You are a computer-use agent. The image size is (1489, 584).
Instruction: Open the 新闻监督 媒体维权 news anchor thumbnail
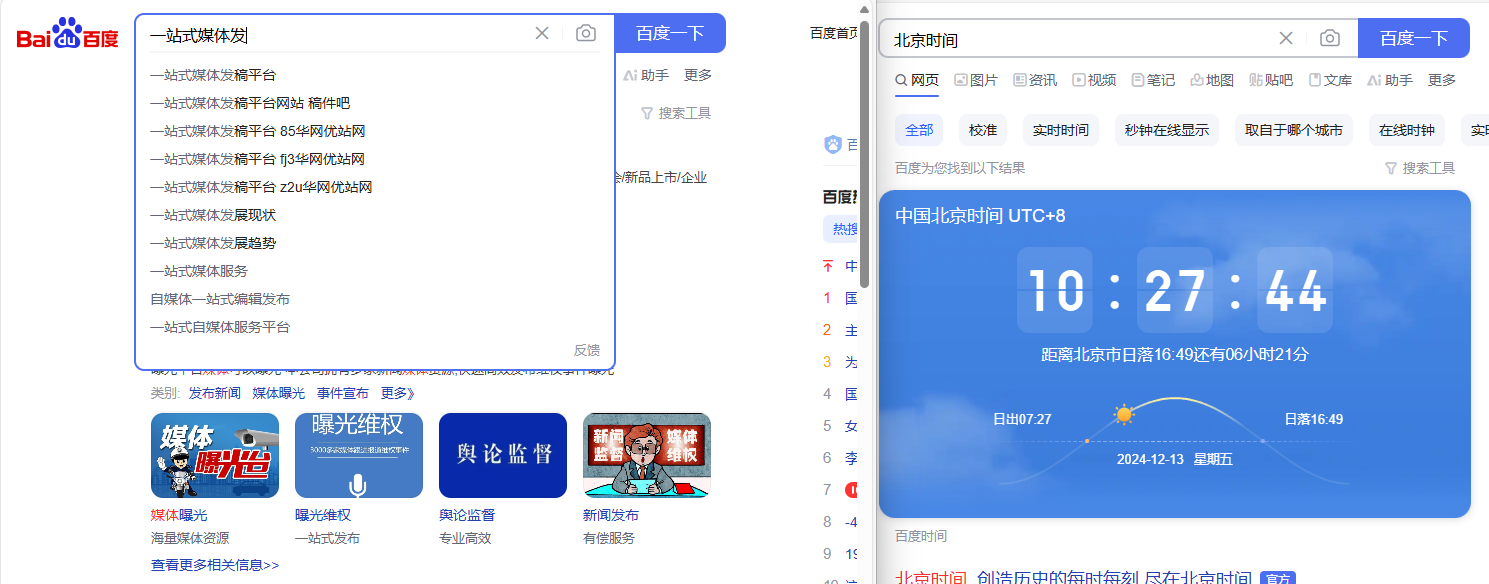(647, 455)
